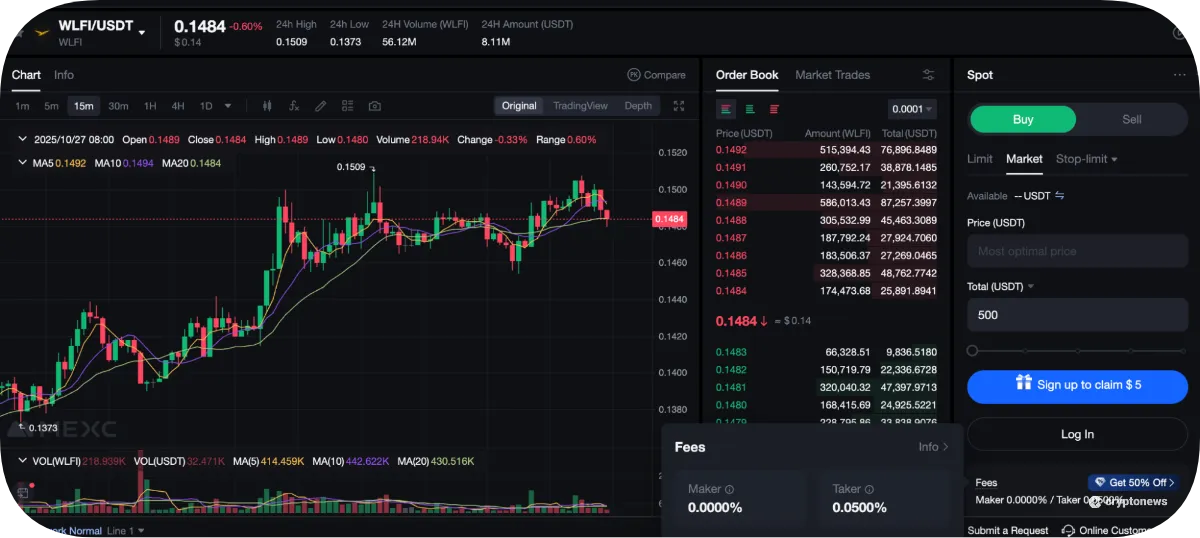The image size is (1200, 538).
Task: Take a chart snapshot with camera icon
Action: coord(374,106)
